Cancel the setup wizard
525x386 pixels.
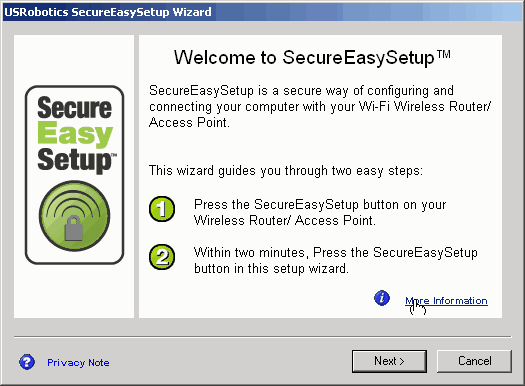tap(474, 361)
